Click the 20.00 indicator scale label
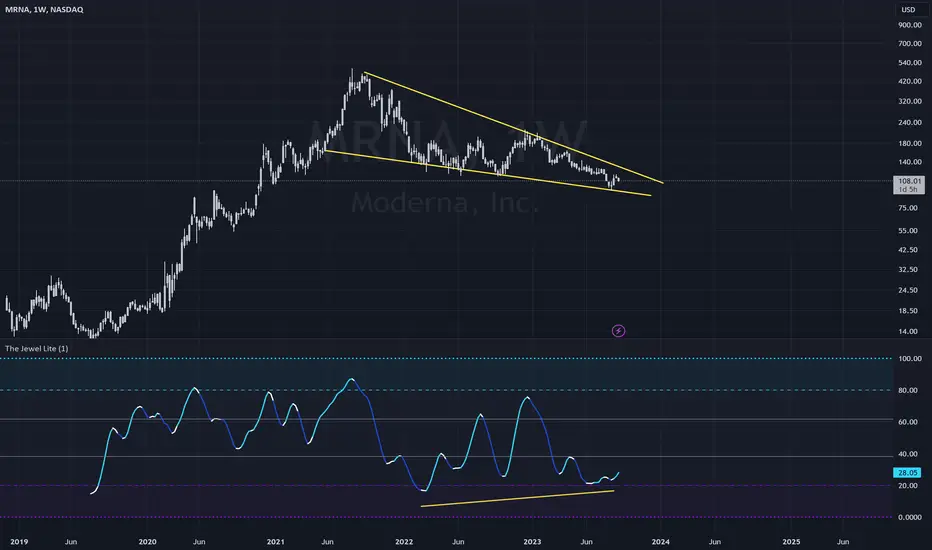The width and height of the screenshot is (932, 550). [910, 486]
